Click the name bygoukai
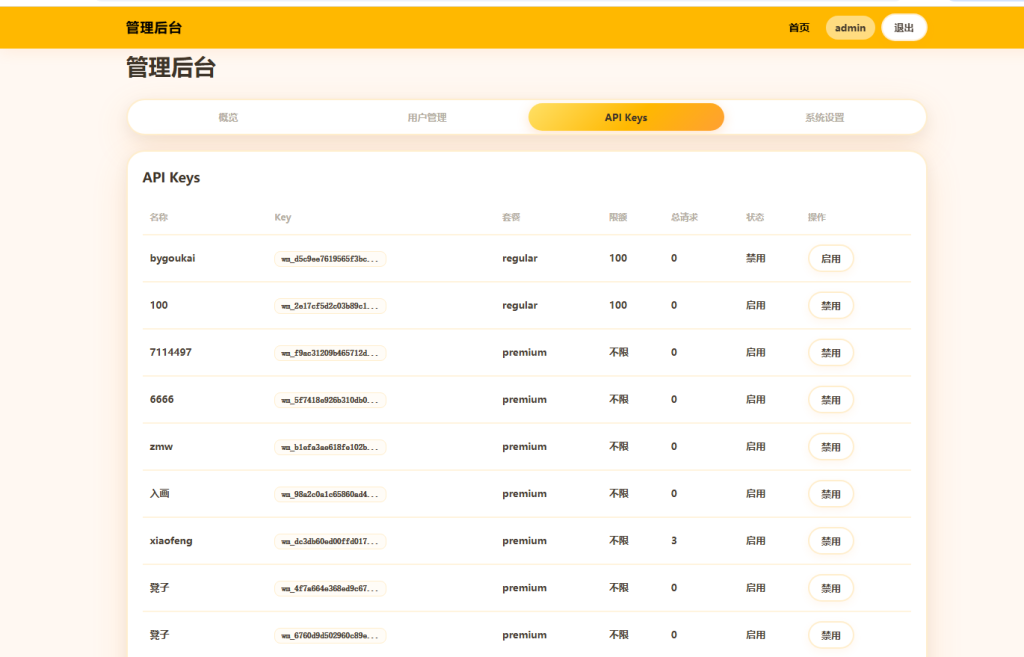 click(172, 258)
